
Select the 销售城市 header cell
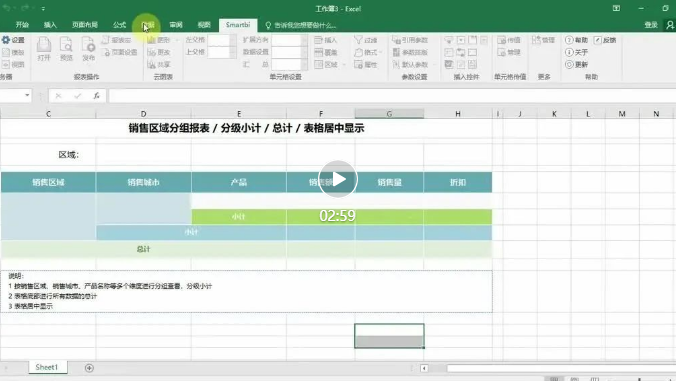[x=144, y=182]
